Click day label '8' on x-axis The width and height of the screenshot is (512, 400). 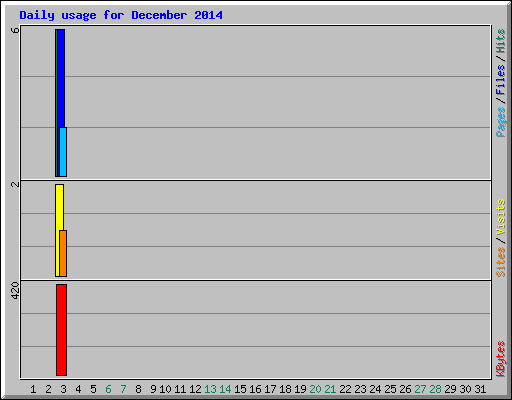coord(138,389)
